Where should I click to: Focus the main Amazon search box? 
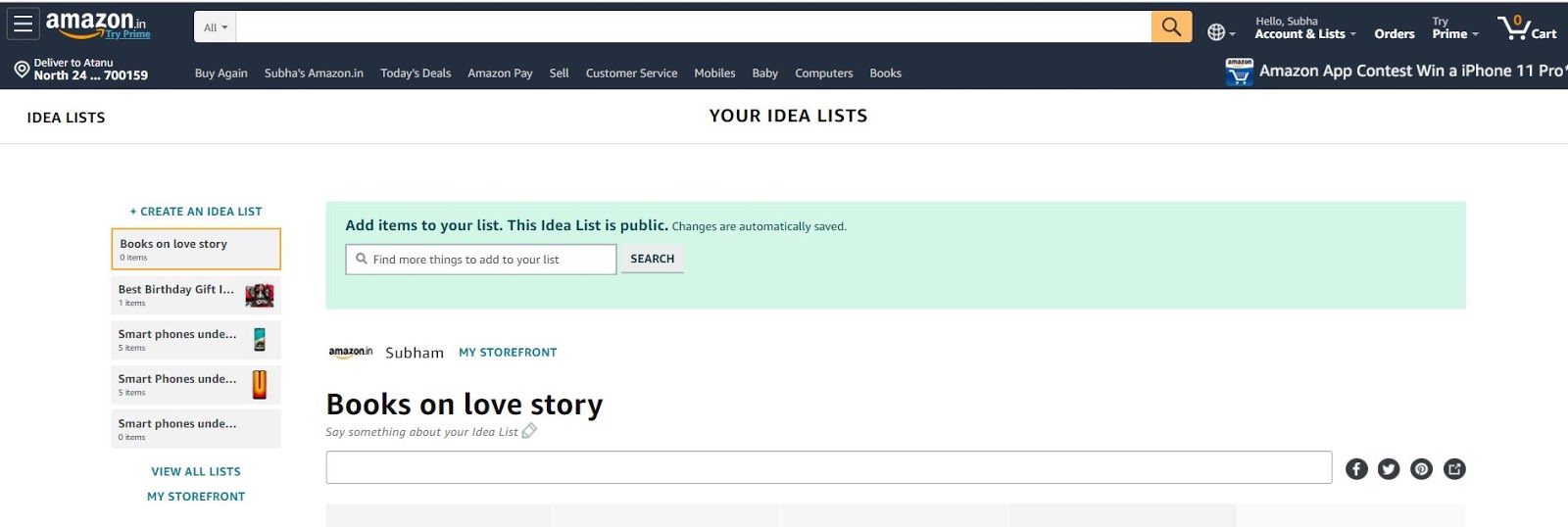(x=694, y=26)
